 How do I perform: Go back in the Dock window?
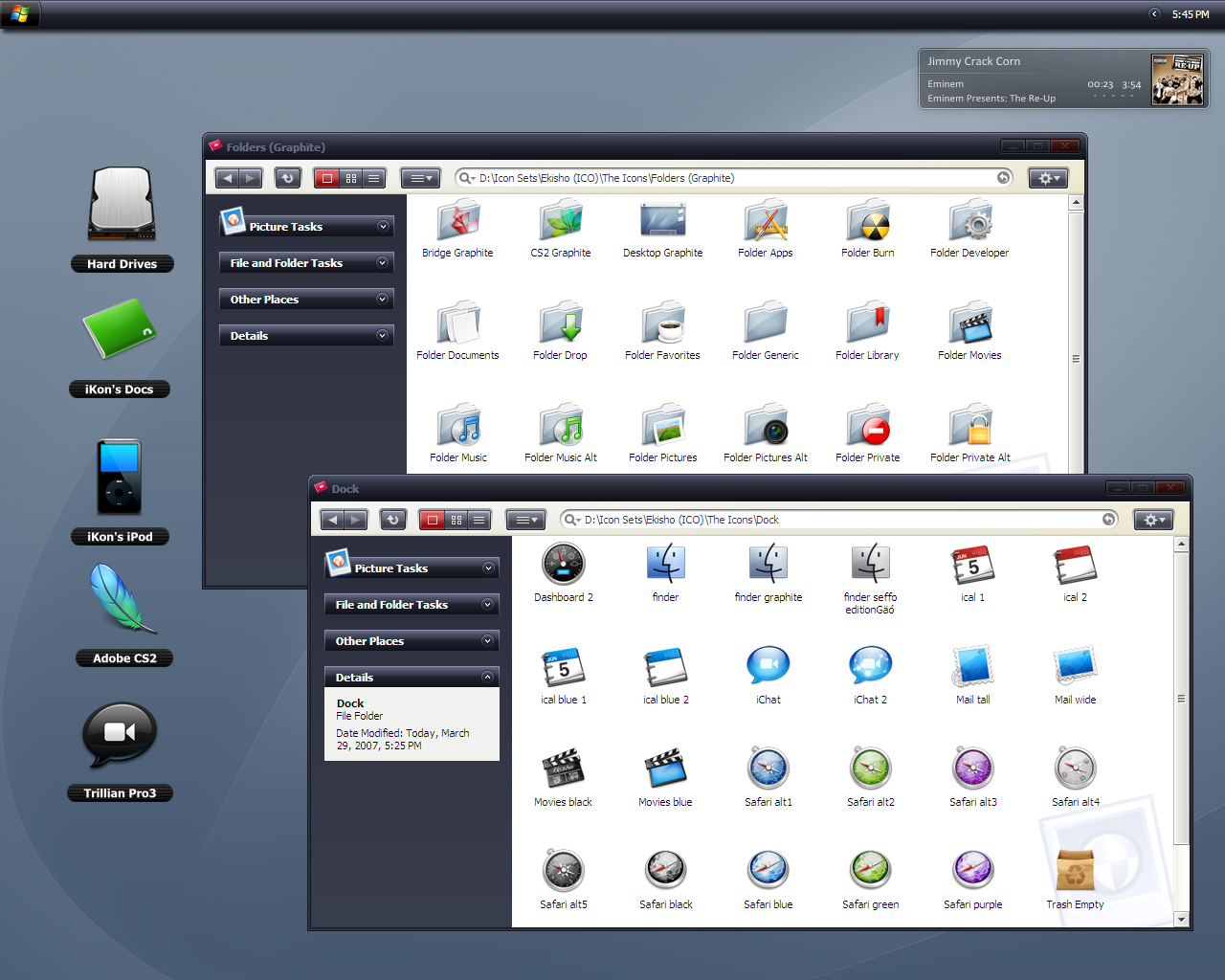point(332,520)
